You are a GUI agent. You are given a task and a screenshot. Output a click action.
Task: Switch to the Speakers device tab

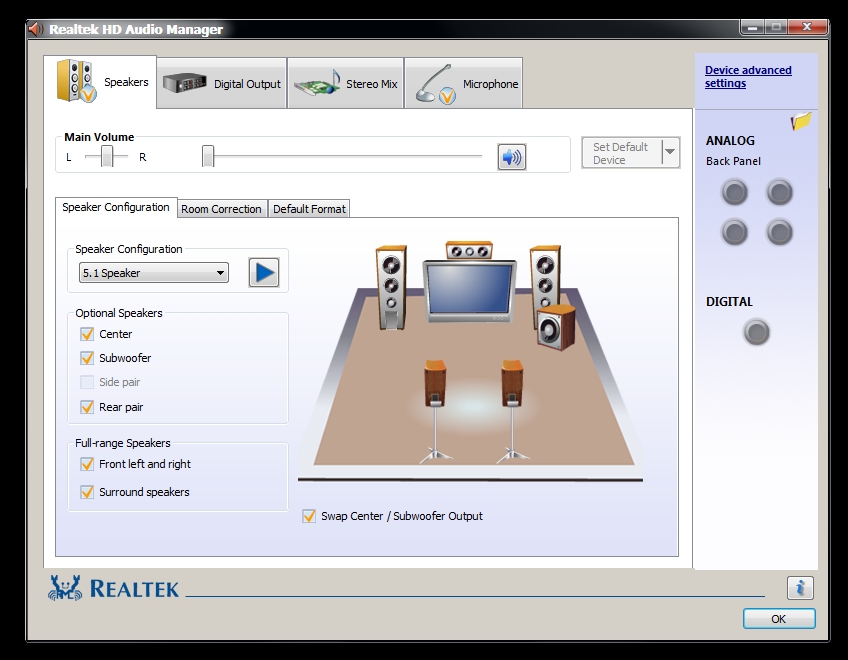coord(101,82)
